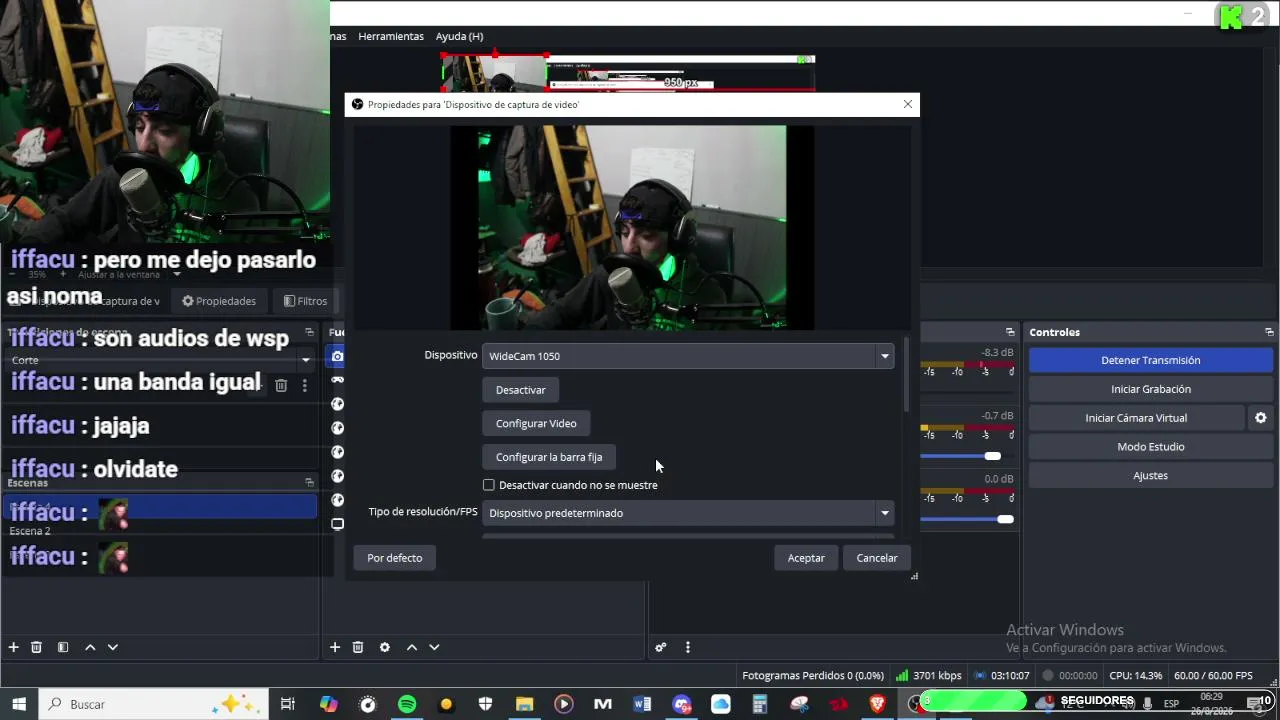Open scene filters icon in Escenas toolbar
Screen dimensions: 1280x720
click(63, 647)
